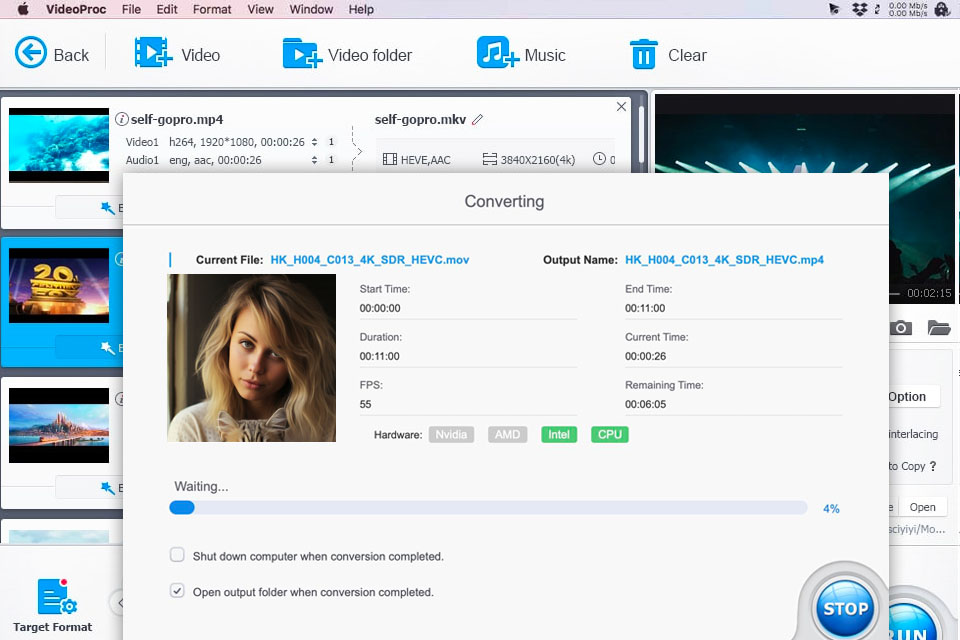960x640 pixels.
Task: Open the Format menu
Action: 212,9
